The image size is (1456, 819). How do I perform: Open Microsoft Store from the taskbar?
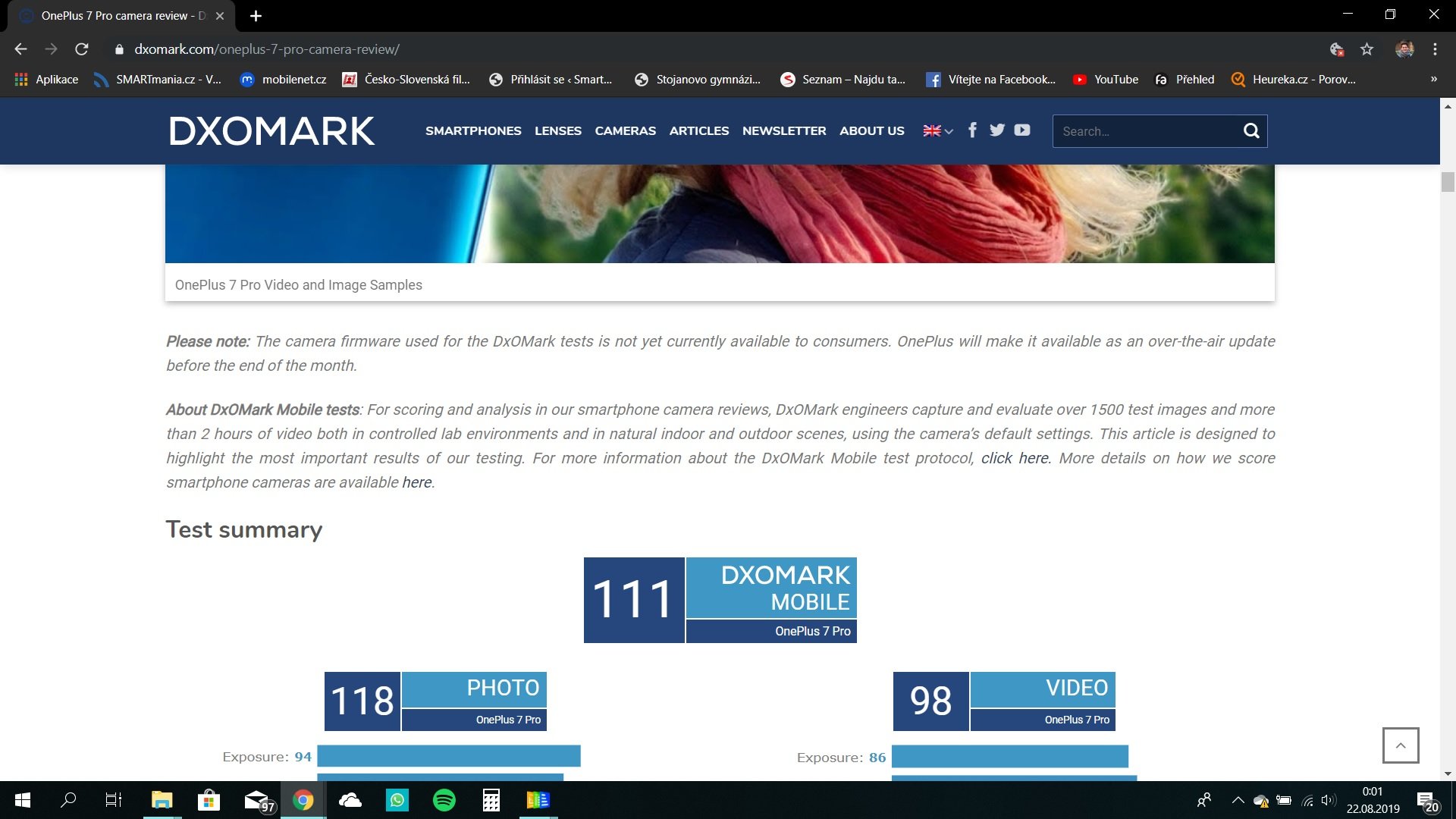coord(209,800)
